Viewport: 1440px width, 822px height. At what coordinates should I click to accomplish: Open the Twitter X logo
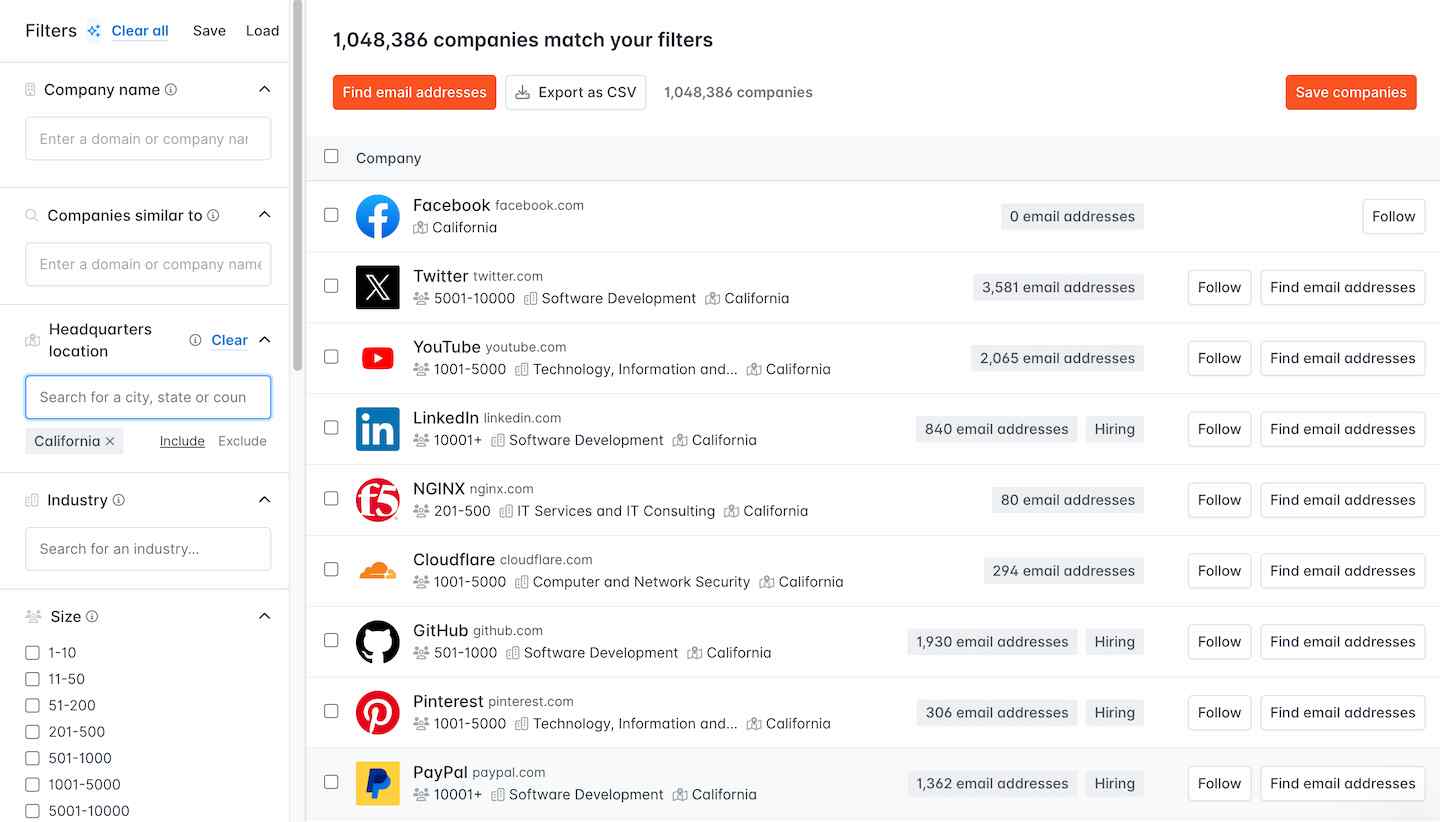coord(377,287)
